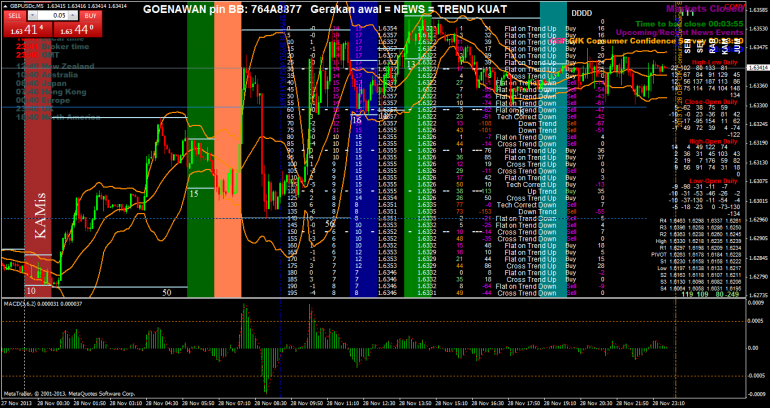770x408 pixels.
Task: Click the High-Open Daily table heading
Action: [713, 141]
